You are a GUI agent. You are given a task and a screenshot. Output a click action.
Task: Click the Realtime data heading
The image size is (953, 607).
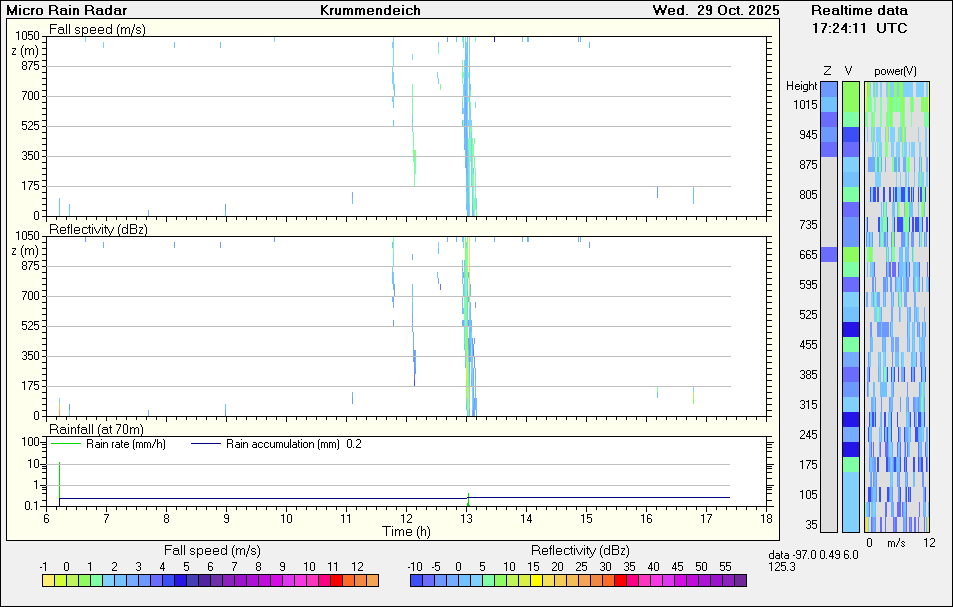coord(859,10)
